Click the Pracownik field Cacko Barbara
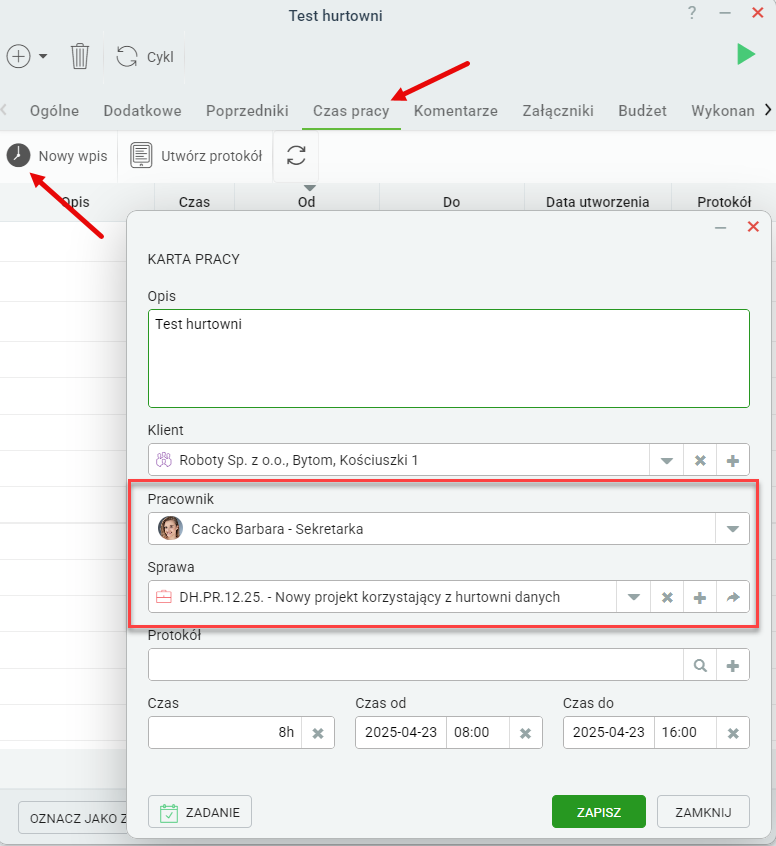The height and width of the screenshot is (846, 776). pos(432,528)
